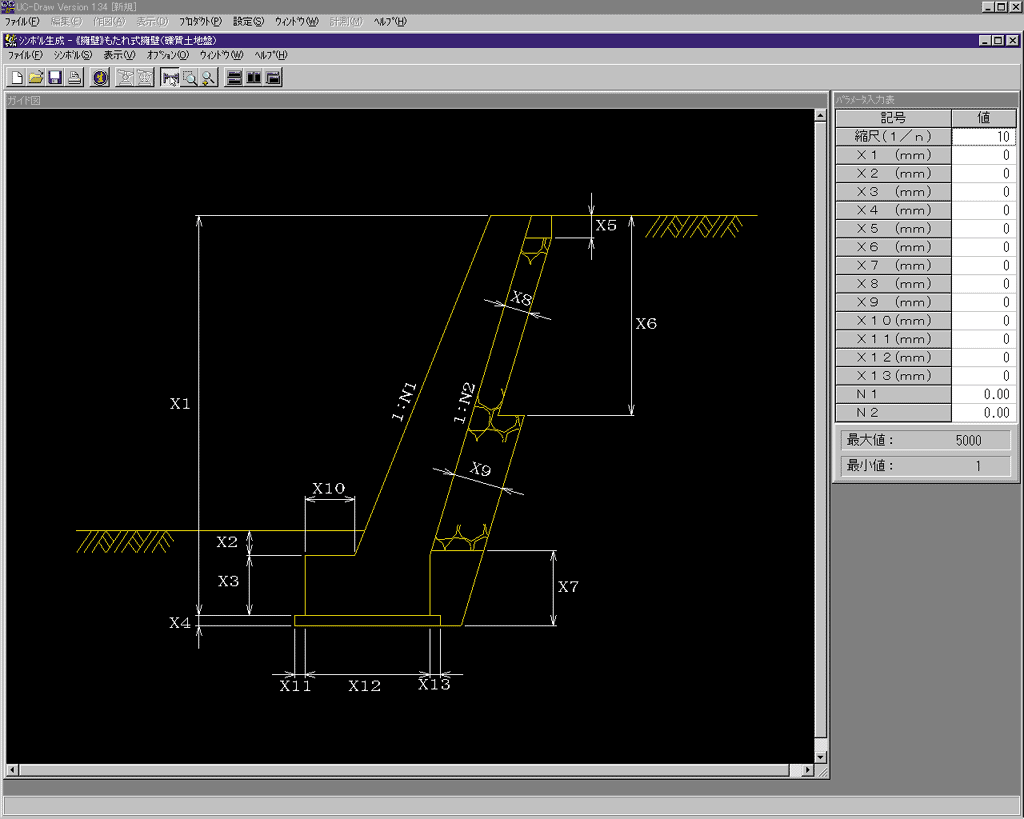This screenshot has width=1024, height=819.
Task: Save using the floppy disk icon
Action: tap(55, 78)
